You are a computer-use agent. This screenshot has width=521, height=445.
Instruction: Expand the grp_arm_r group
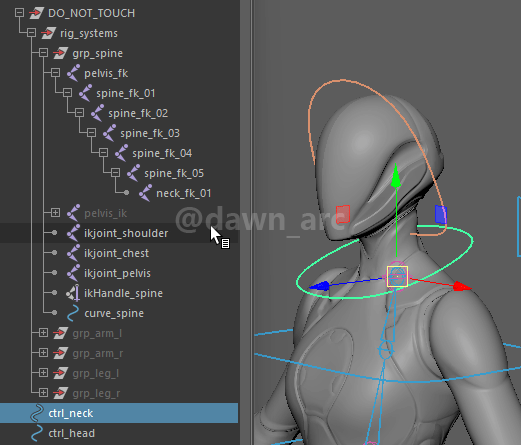43,353
